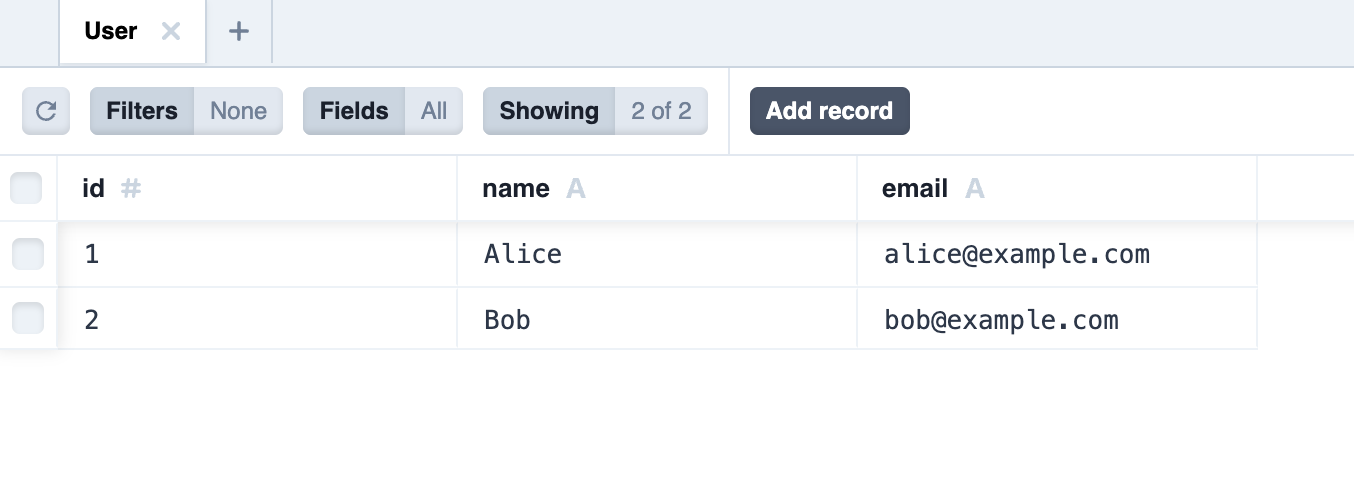Close the User tab
The image size is (1354, 498).
171,31
